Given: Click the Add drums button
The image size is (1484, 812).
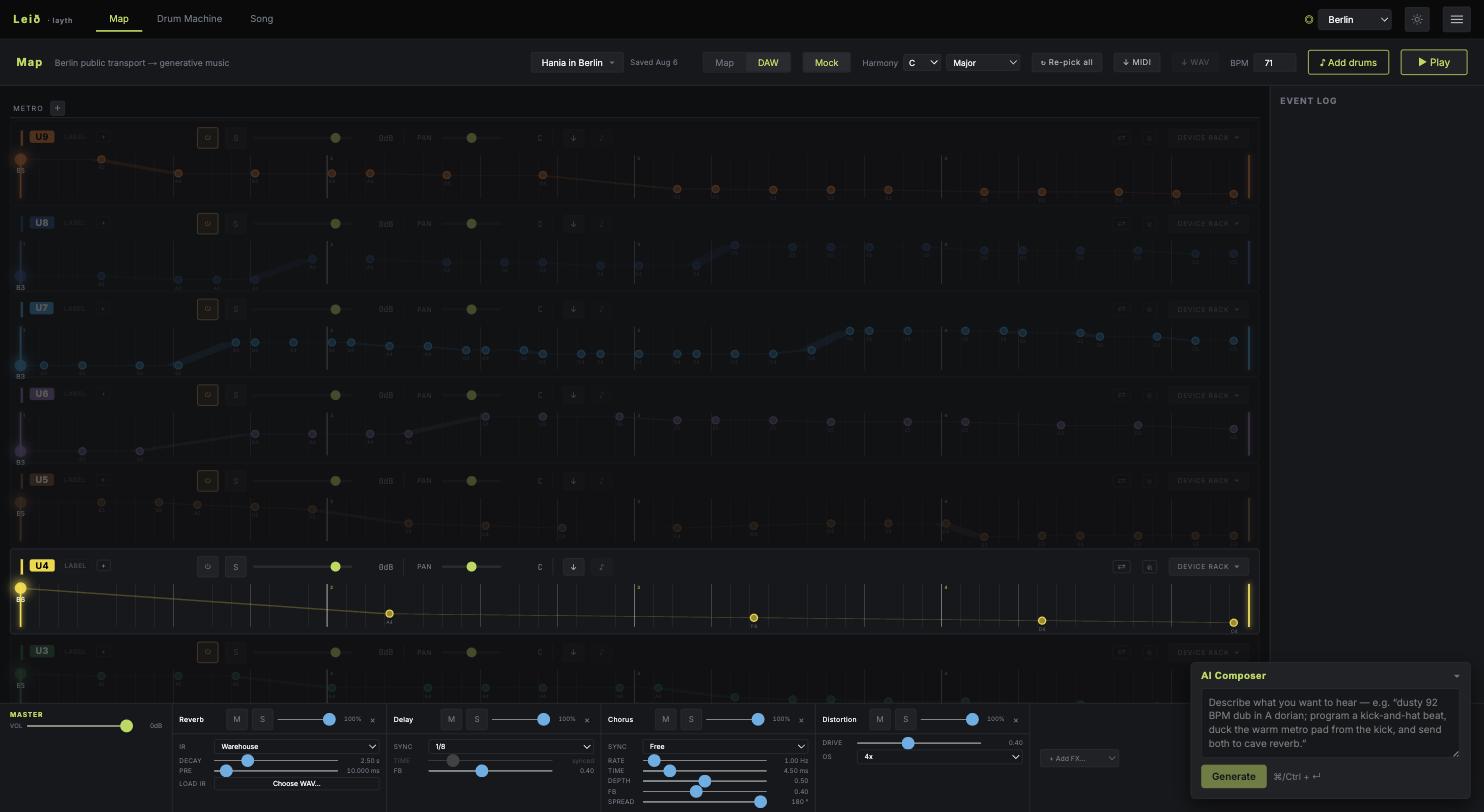Looking at the screenshot, I should (1348, 62).
